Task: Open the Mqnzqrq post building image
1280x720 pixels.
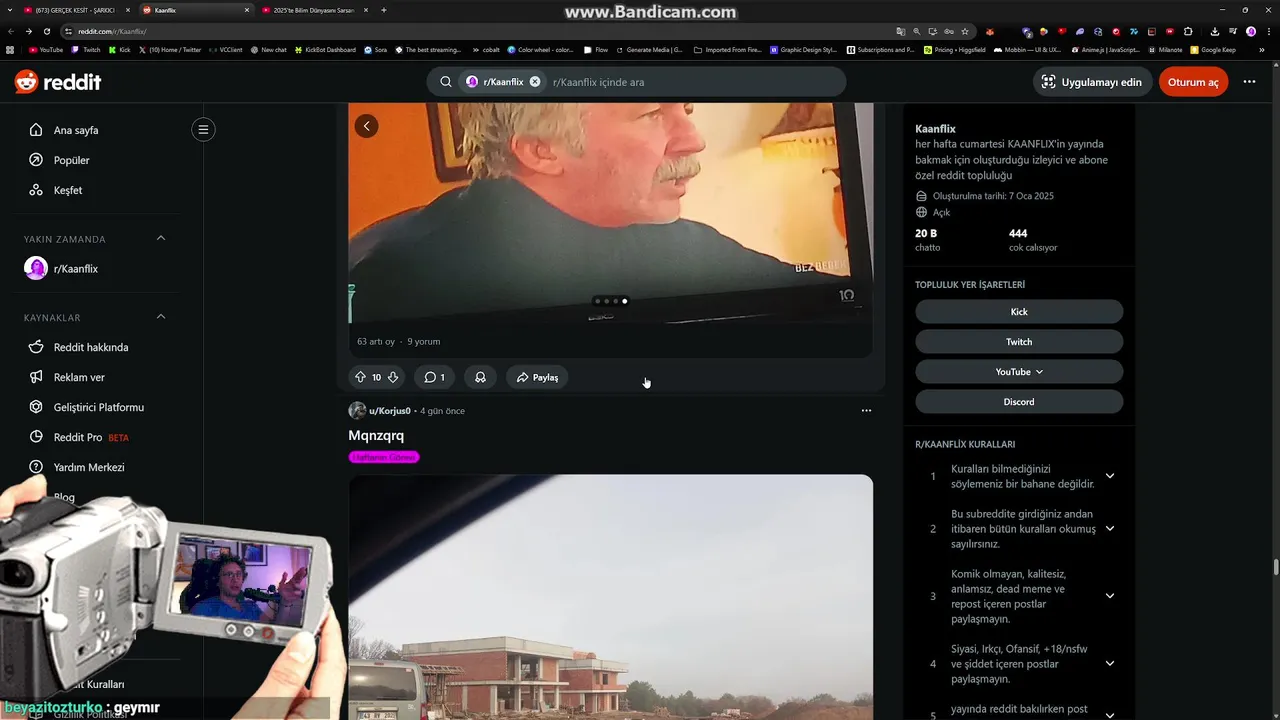Action: (610, 597)
